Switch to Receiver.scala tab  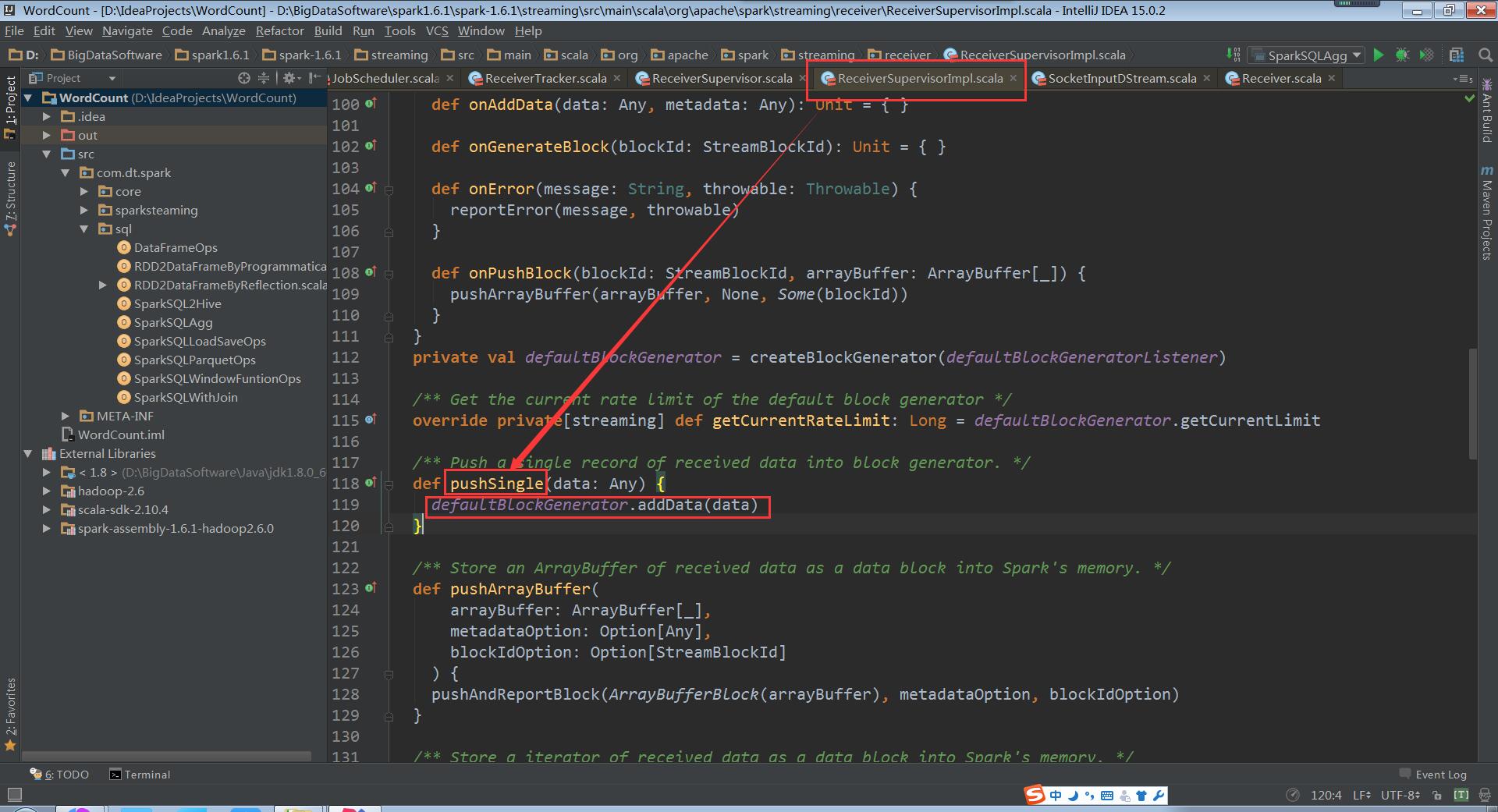(1281, 78)
